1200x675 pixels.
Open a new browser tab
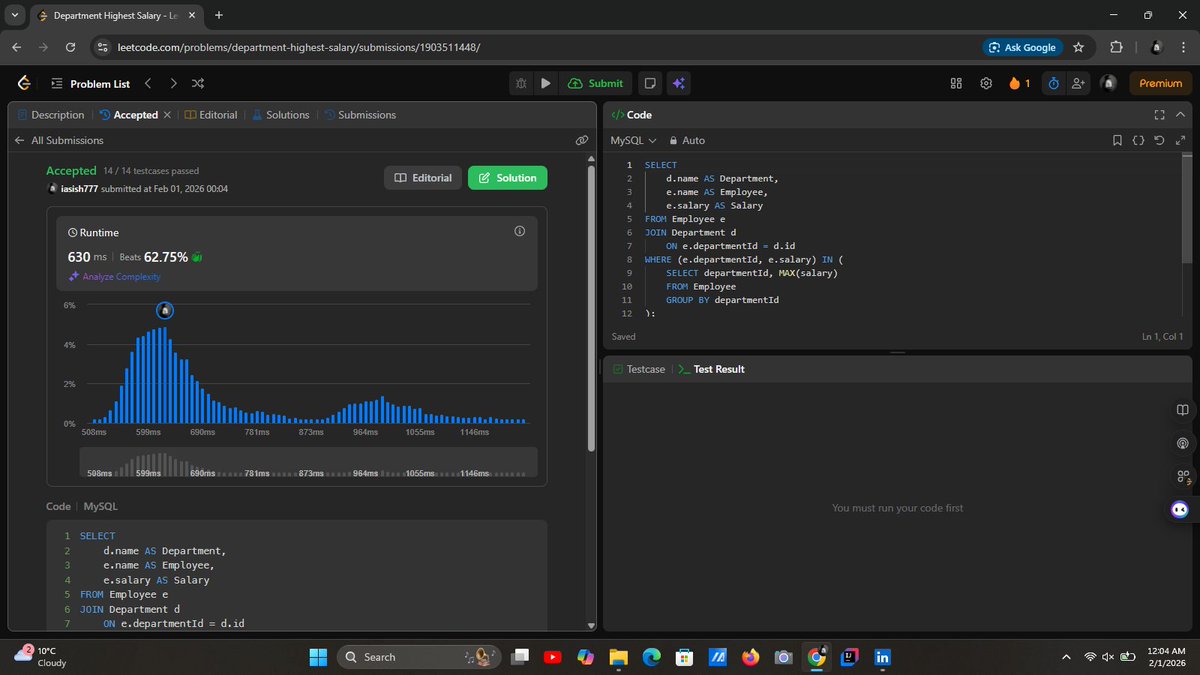pyautogui.click(x=218, y=15)
